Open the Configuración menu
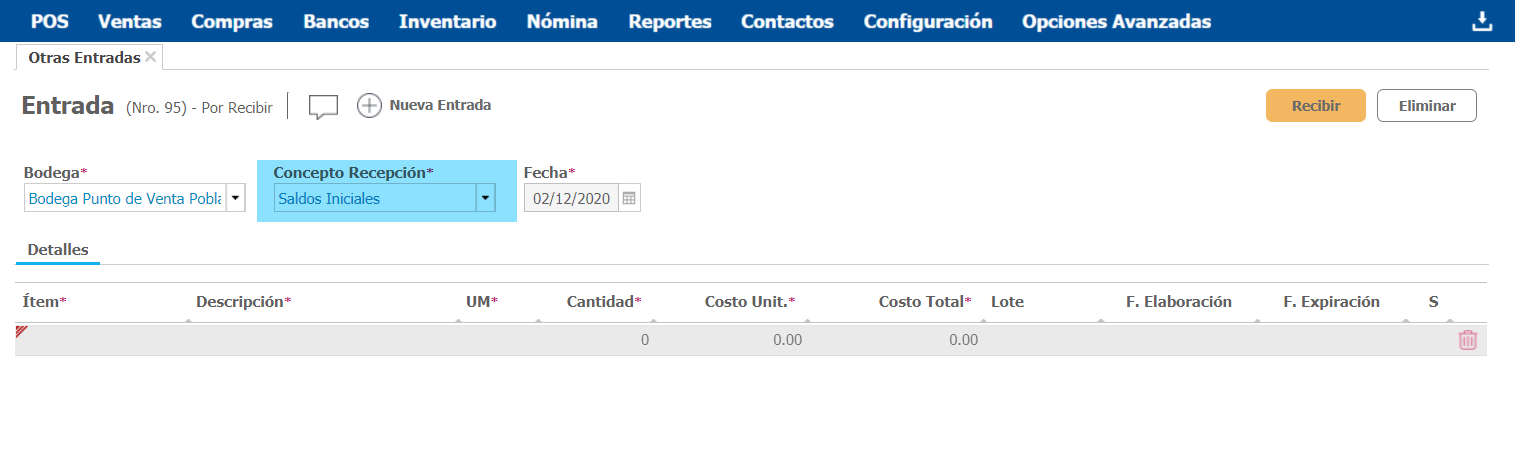Screen dimensions: 1515x471 [928, 22]
